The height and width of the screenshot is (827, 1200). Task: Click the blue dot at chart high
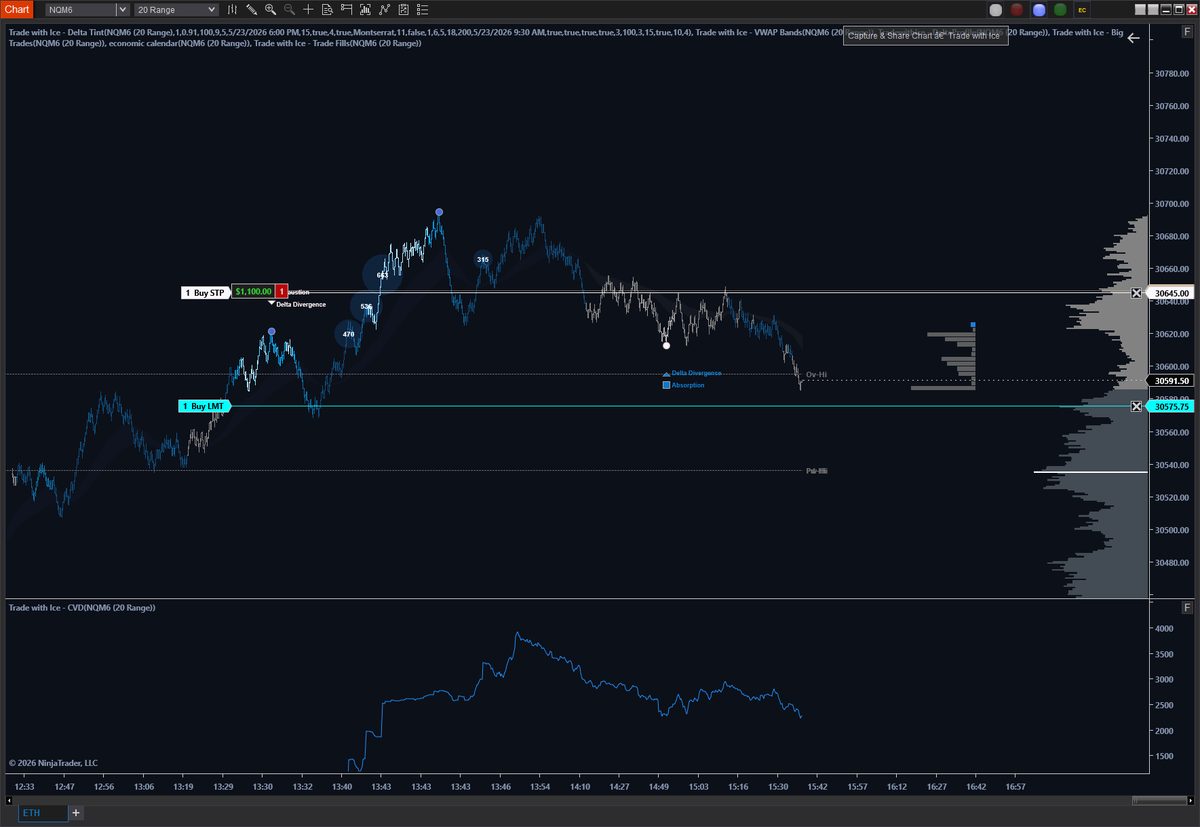pyautogui.click(x=439, y=212)
